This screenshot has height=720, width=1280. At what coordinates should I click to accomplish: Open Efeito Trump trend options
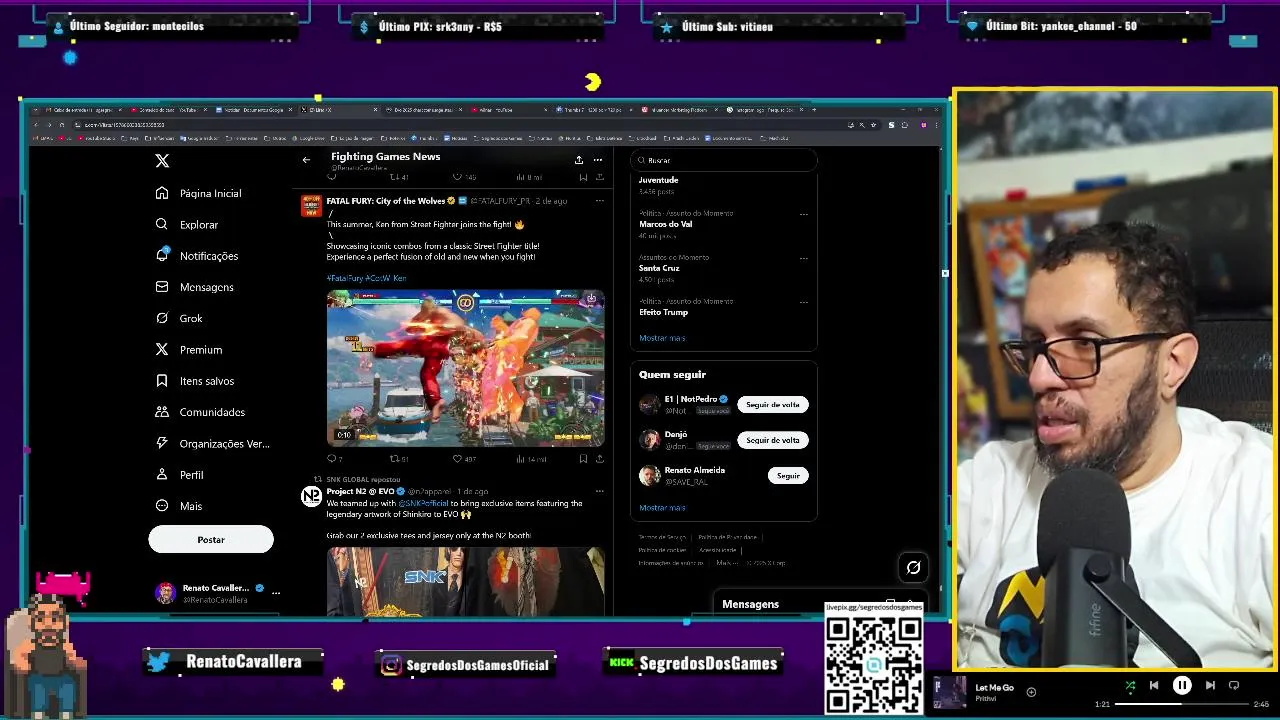(x=803, y=302)
